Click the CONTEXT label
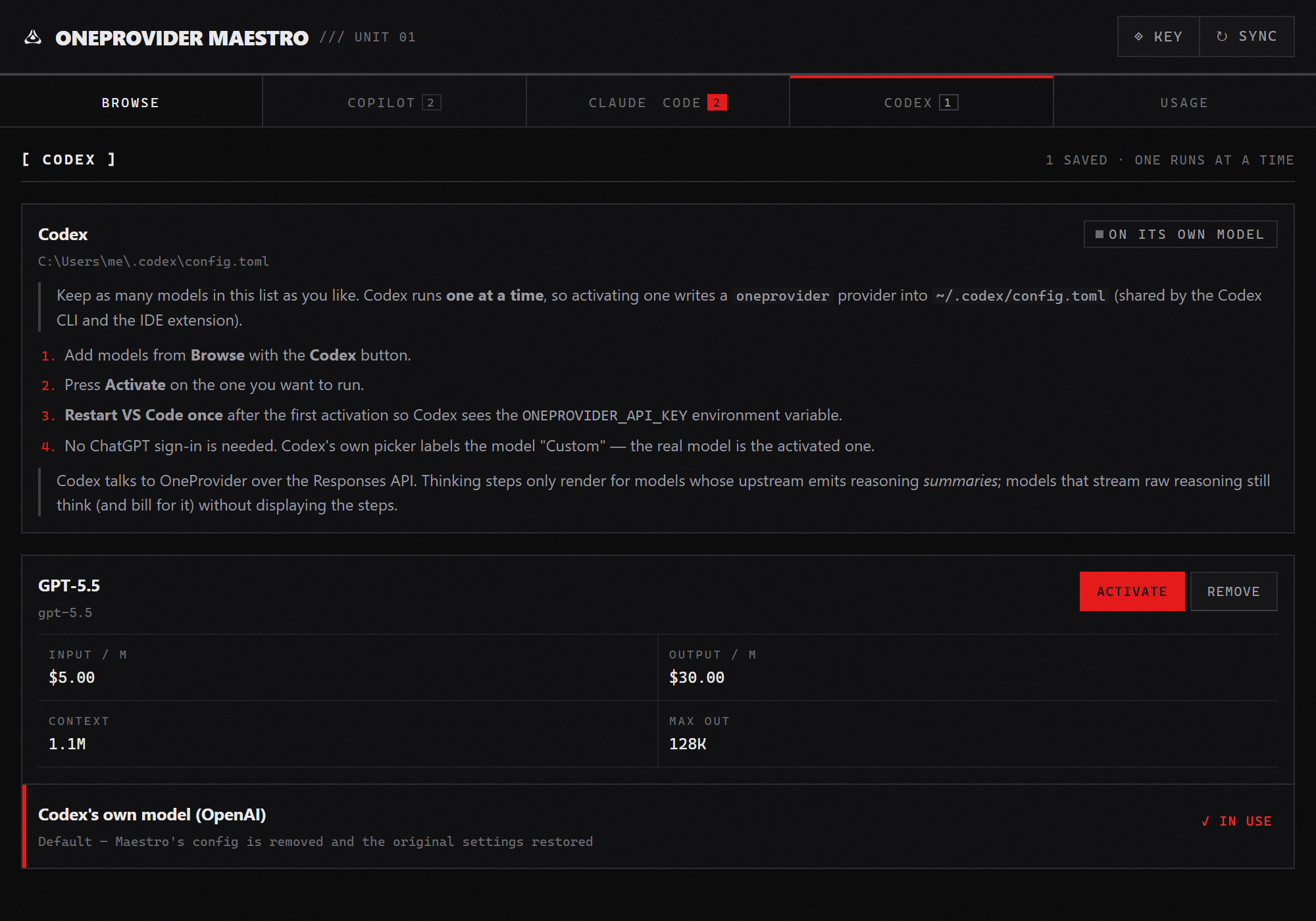This screenshot has width=1316, height=921. click(x=79, y=721)
